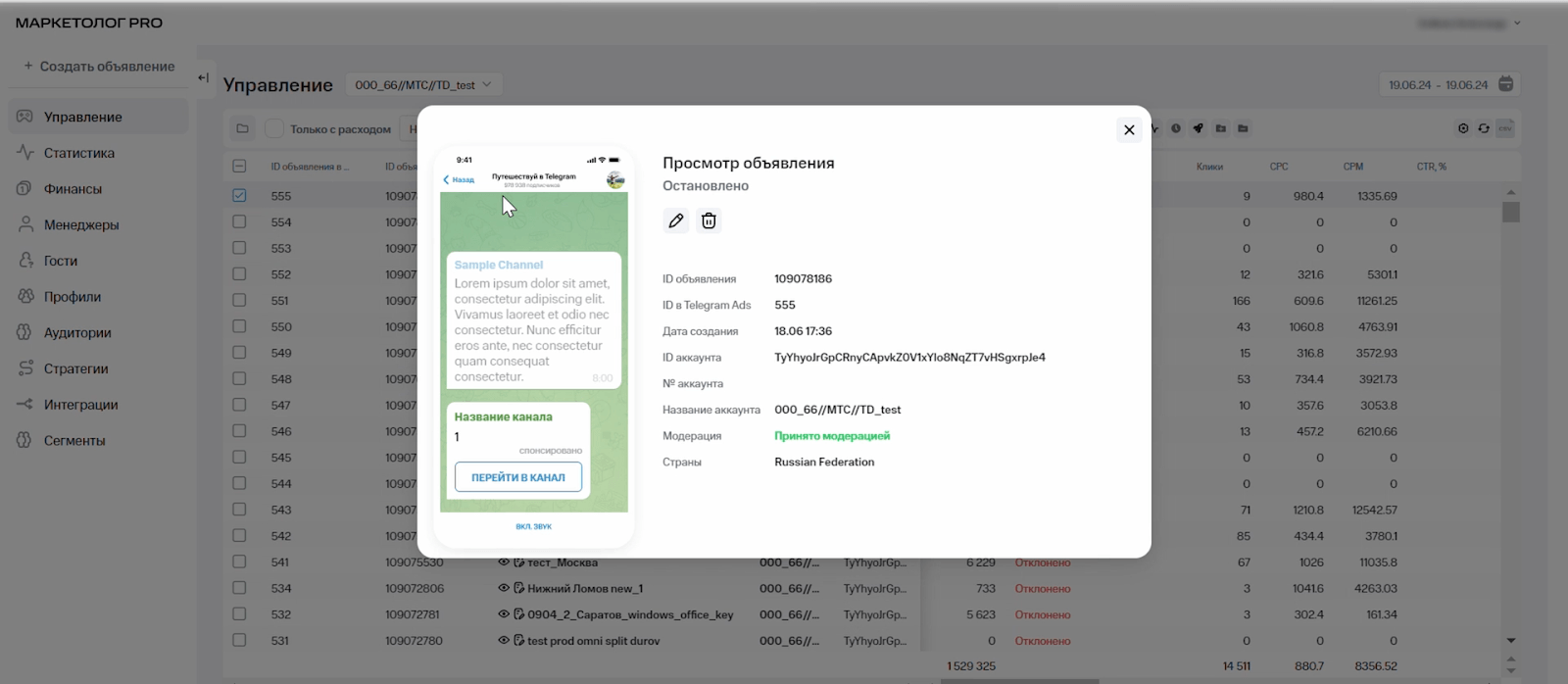Toggle the select-all checkbox in table header
The image size is (1568, 684).
coord(239,166)
